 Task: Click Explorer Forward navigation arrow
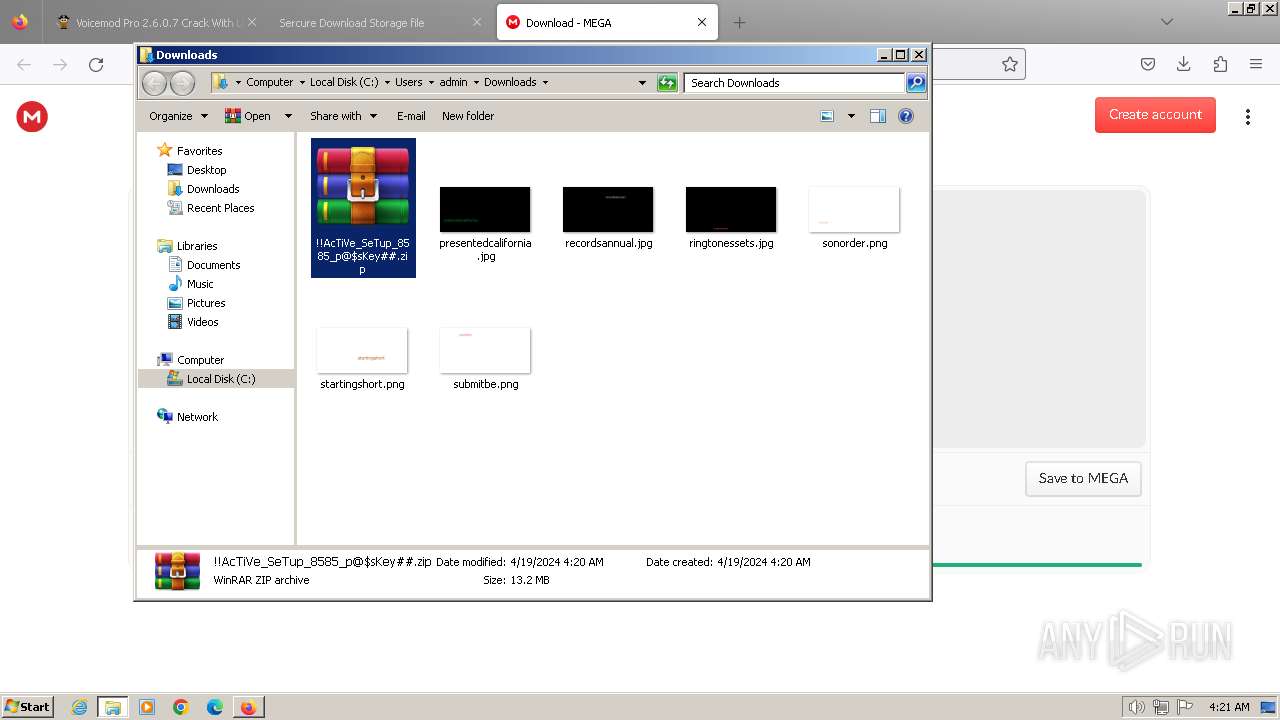[x=182, y=83]
